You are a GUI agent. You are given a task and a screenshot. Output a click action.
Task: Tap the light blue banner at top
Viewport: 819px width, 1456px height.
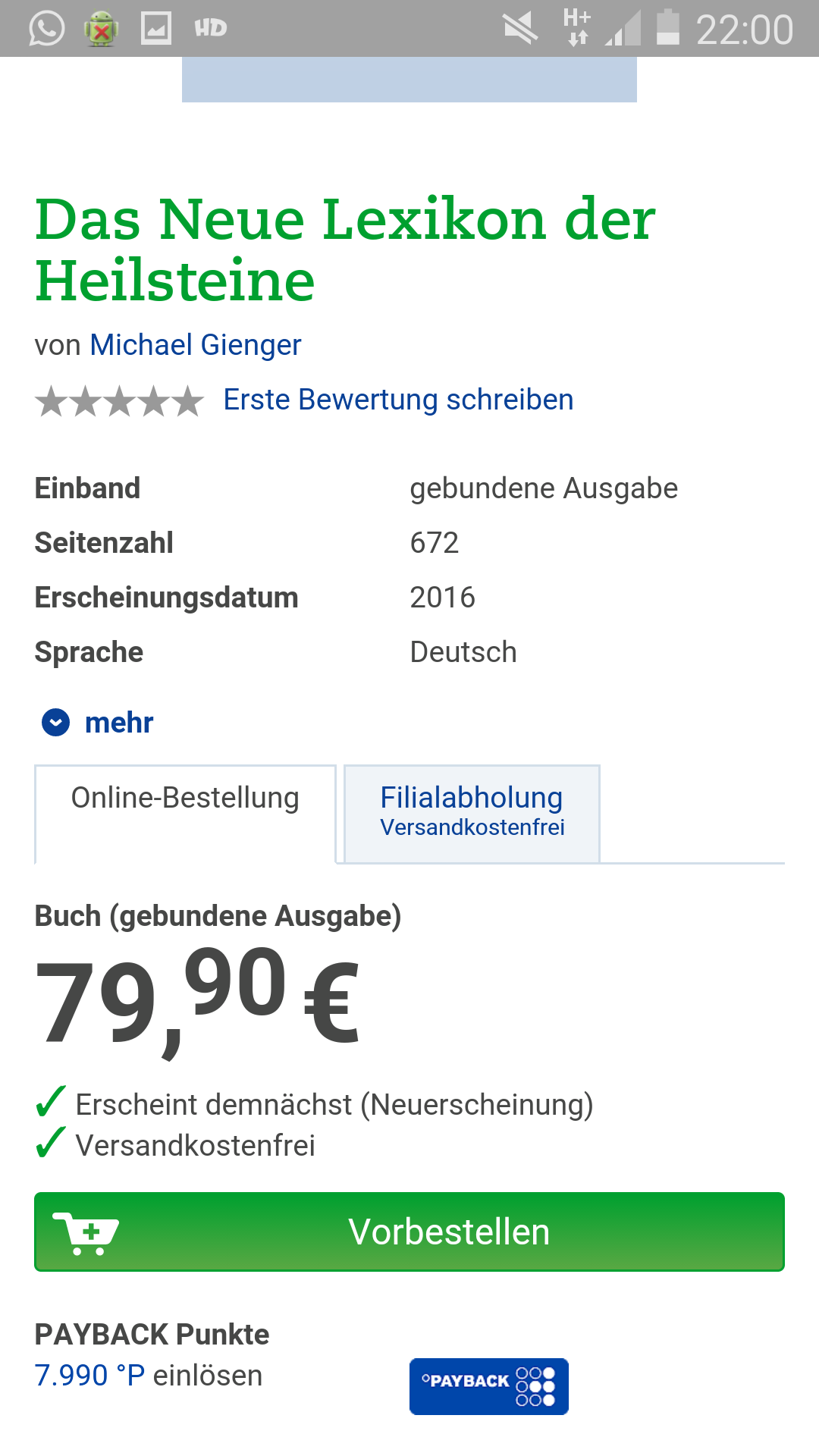pyautogui.click(x=409, y=80)
